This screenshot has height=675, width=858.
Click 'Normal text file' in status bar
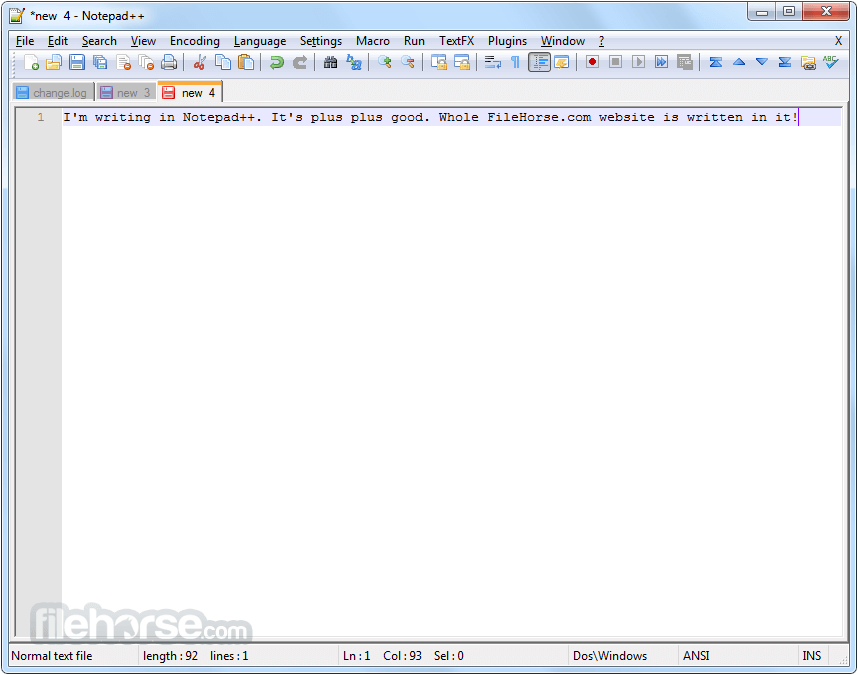[x=51, y=656]
